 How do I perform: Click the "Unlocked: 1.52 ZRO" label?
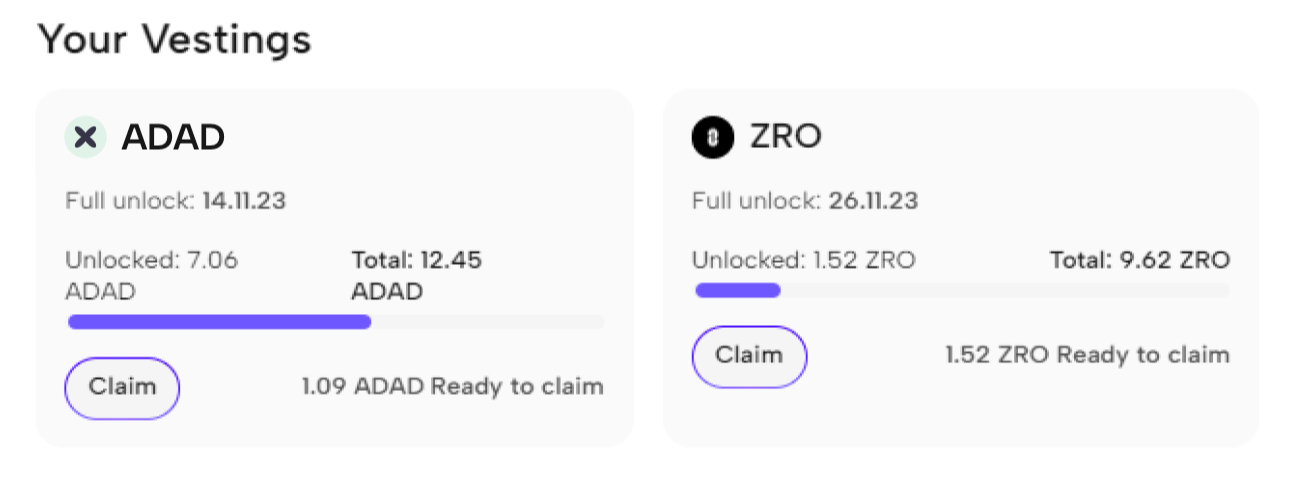[803, 261]
